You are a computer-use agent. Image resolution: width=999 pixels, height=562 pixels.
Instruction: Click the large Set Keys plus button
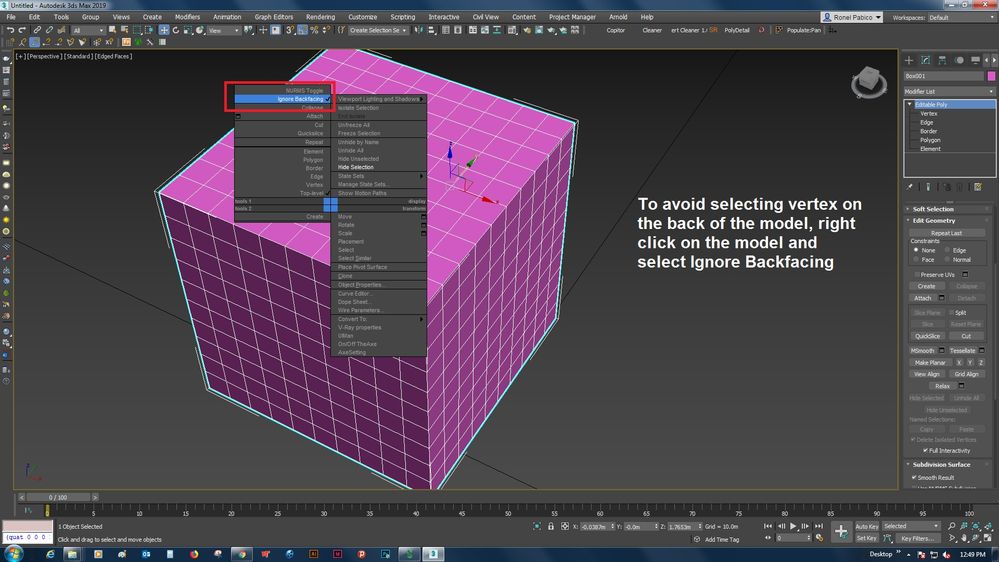point(841,531)
